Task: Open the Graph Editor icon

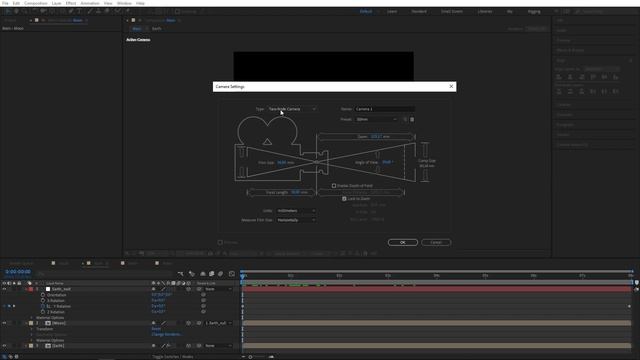Action: [232, 274]
